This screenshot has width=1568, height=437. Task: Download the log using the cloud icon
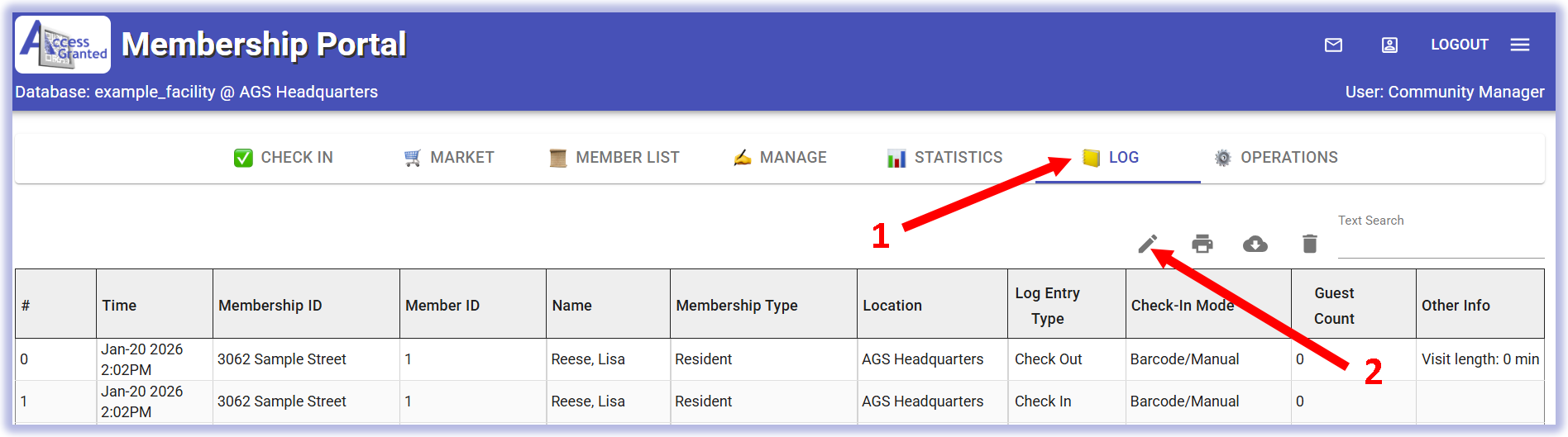(1255, 245)
